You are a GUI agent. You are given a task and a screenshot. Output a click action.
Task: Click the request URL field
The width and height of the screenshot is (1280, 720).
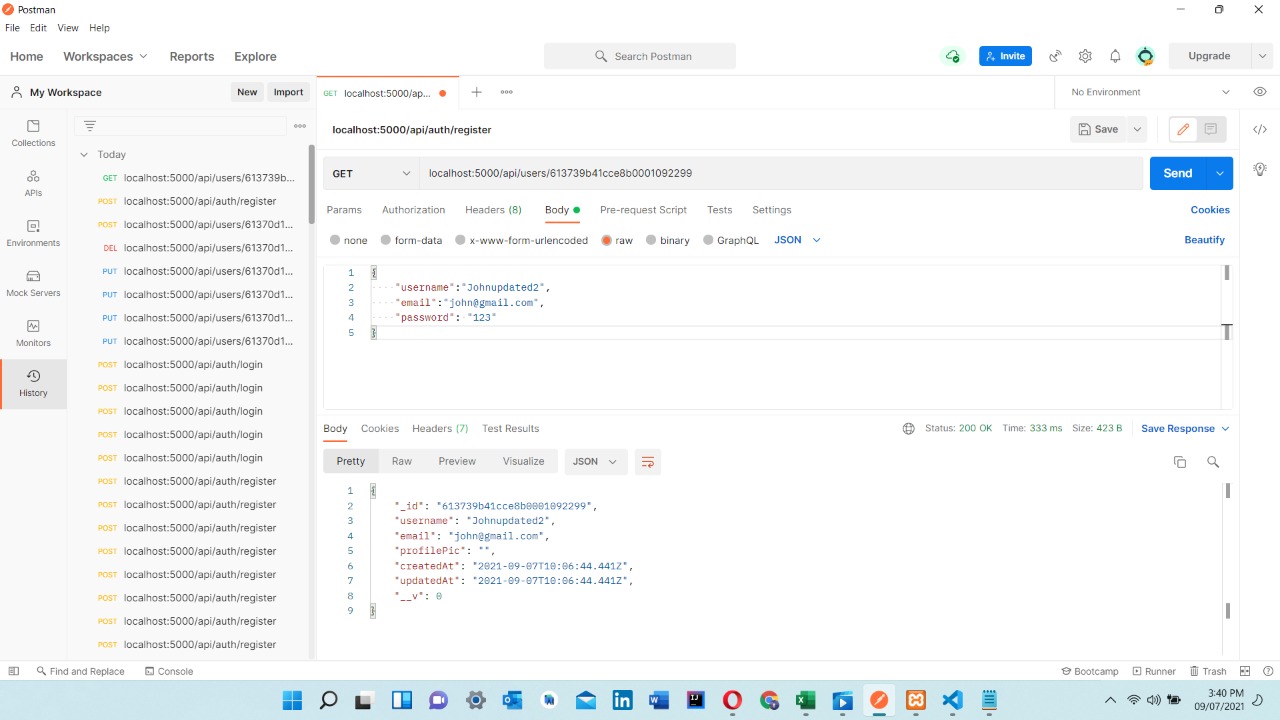[781, 173]
